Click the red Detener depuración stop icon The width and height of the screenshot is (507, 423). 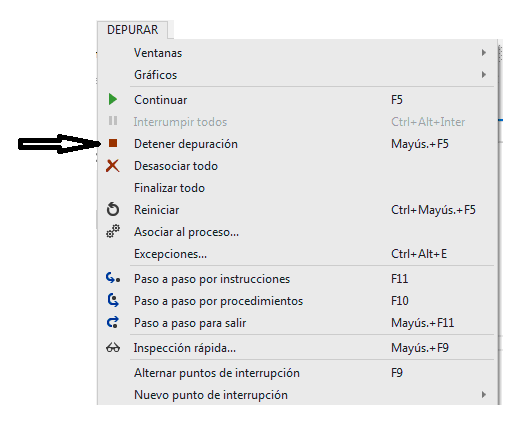pyautogui.click(x=113, y=143)
